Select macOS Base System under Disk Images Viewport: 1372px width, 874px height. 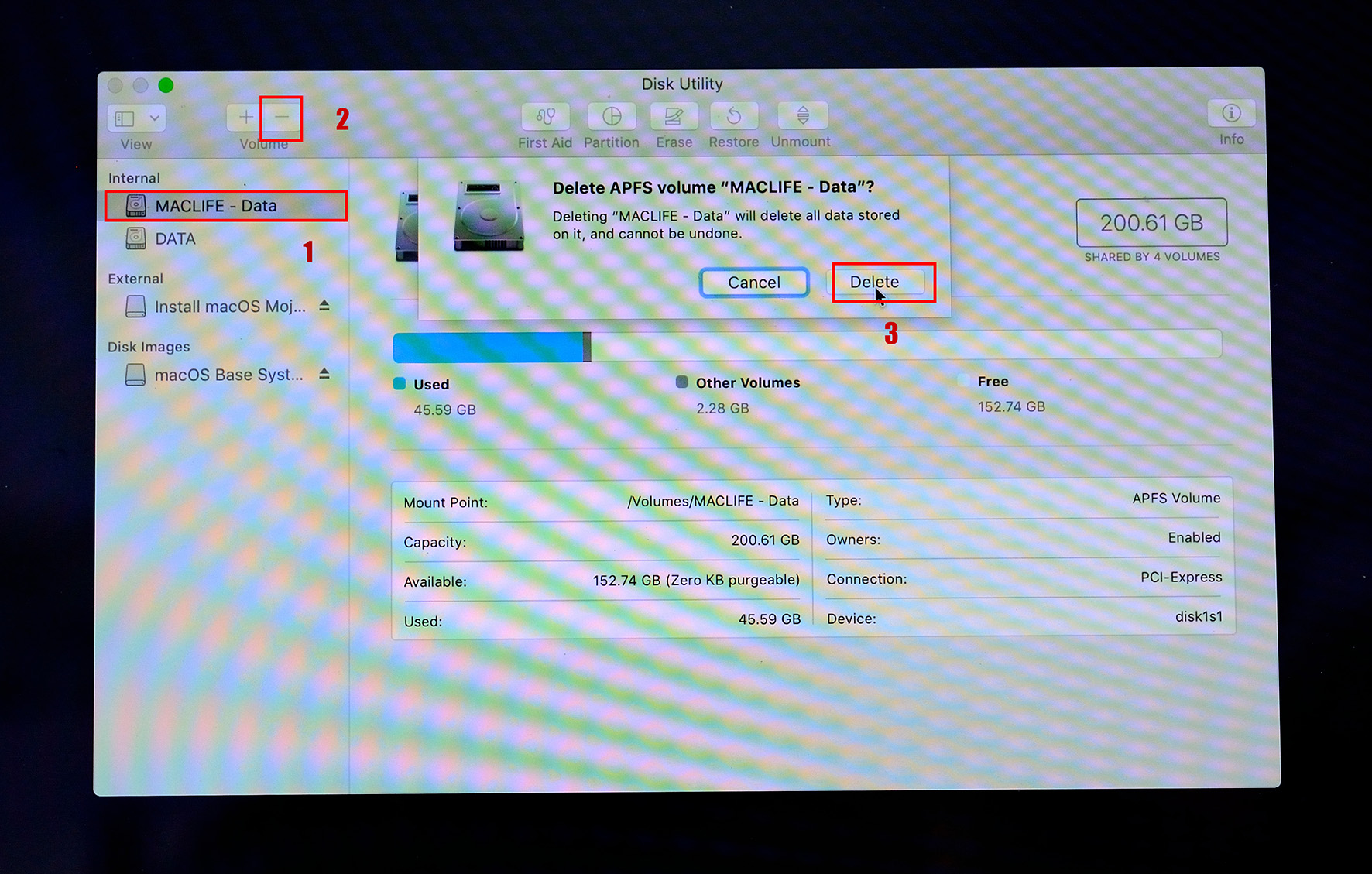(229, 374)
